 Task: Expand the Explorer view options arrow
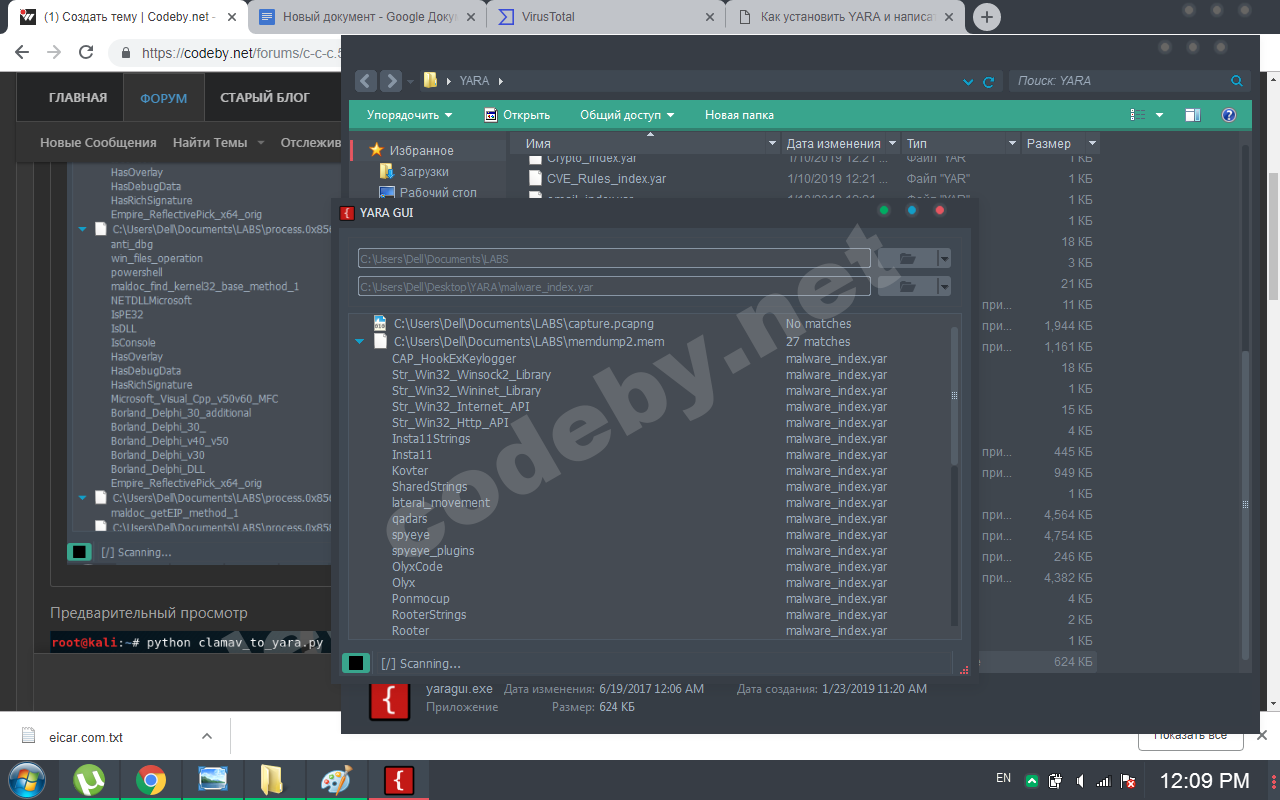1160,115
